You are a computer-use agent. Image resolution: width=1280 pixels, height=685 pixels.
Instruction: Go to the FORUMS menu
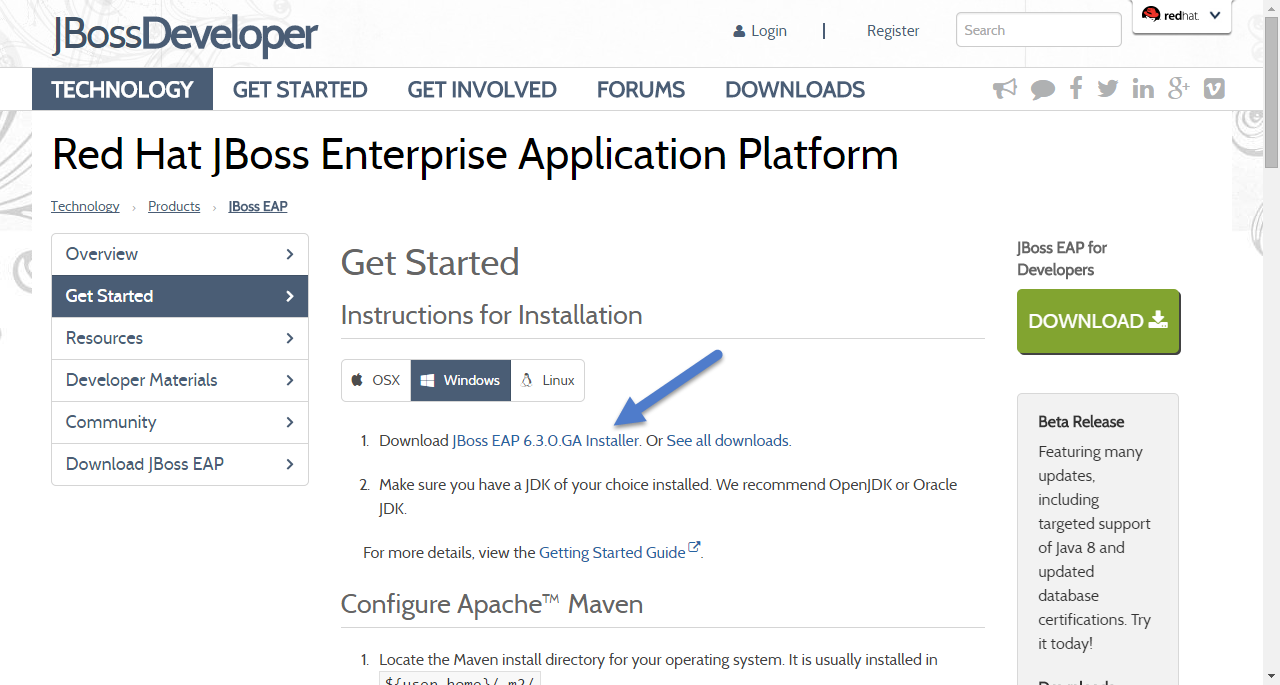[x=641, y=89]
